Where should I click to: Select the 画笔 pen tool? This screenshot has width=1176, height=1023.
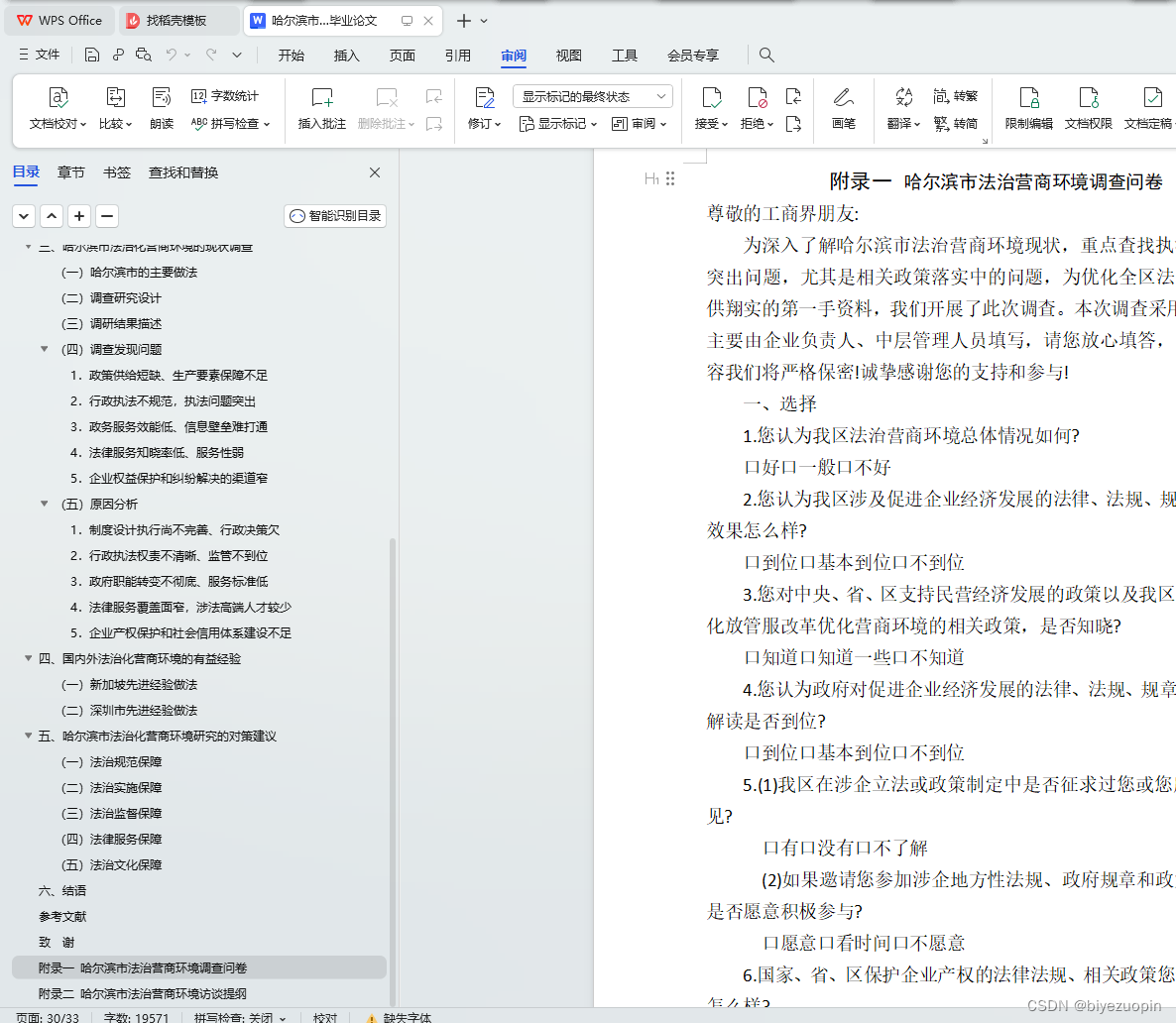[843, 108]
